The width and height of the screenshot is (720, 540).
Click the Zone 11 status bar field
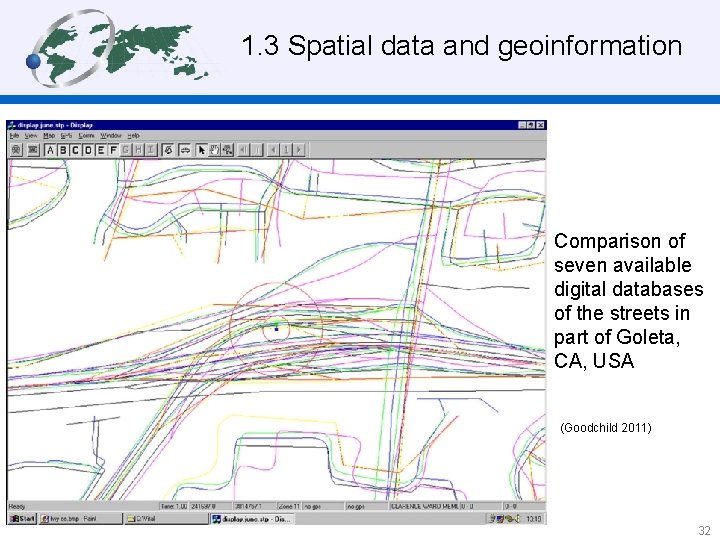(289, 506)
